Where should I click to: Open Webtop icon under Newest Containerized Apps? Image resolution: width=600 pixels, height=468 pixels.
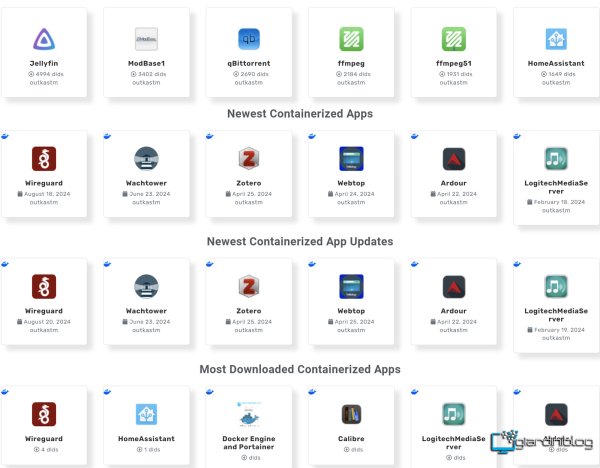coord(351,159)
